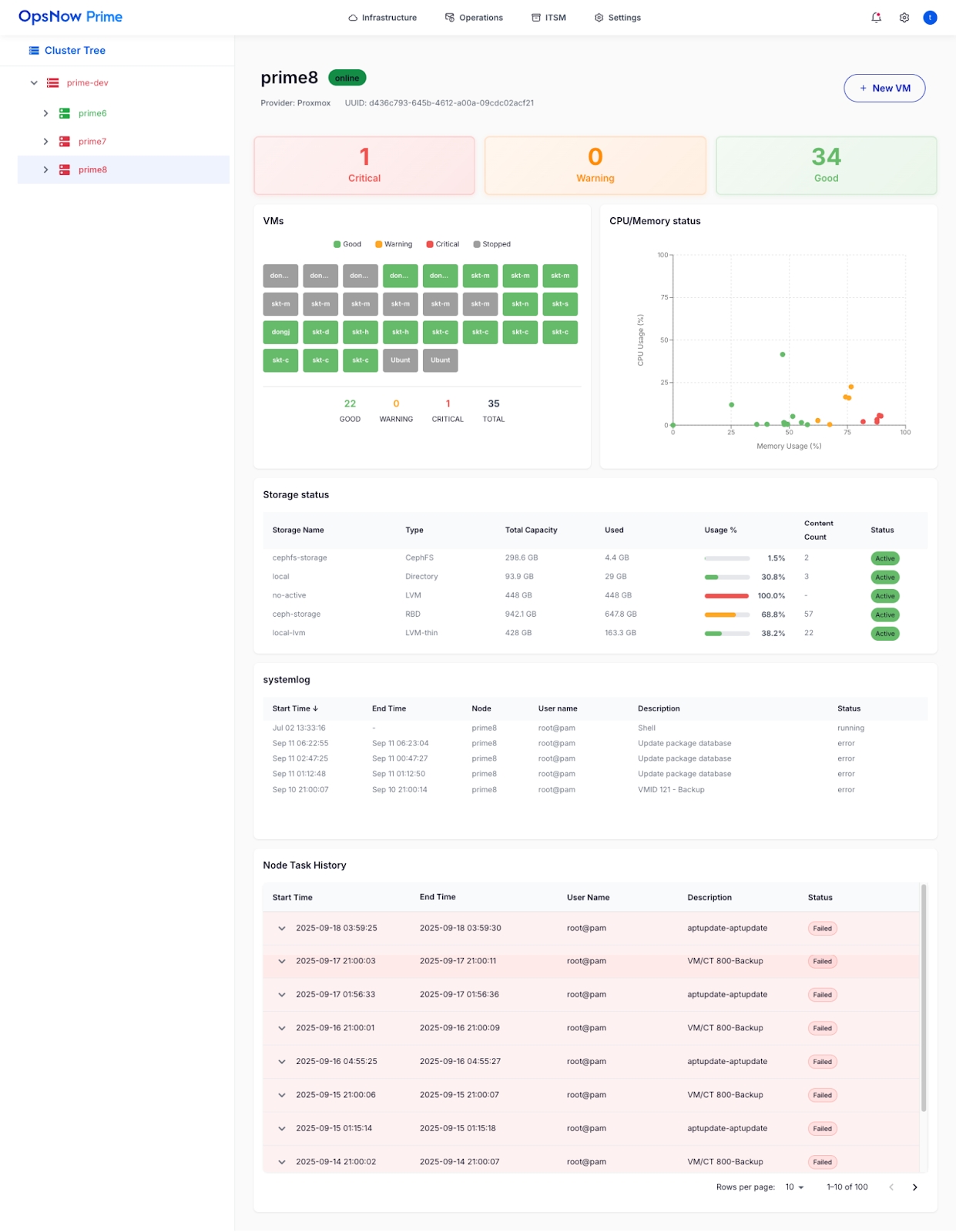Open the OpsNow Prime home logo
The width and height of the screenshot is (956, 1232).
coord(70,17)
